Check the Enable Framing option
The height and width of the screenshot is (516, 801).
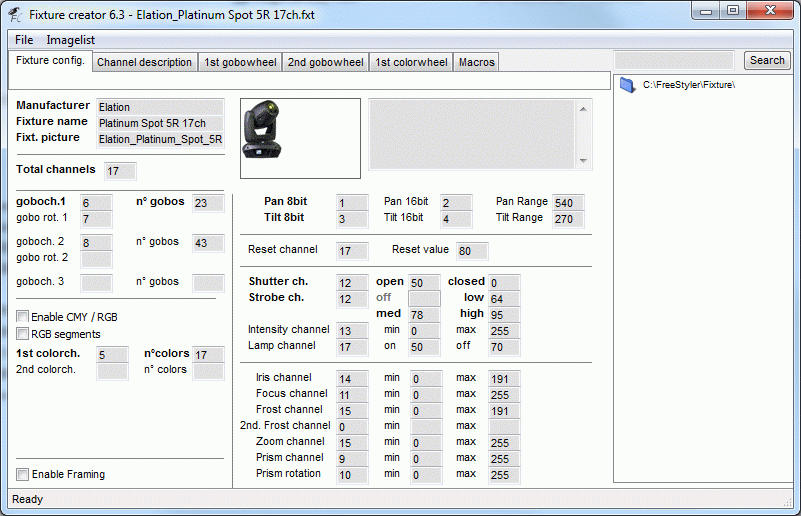22,474
